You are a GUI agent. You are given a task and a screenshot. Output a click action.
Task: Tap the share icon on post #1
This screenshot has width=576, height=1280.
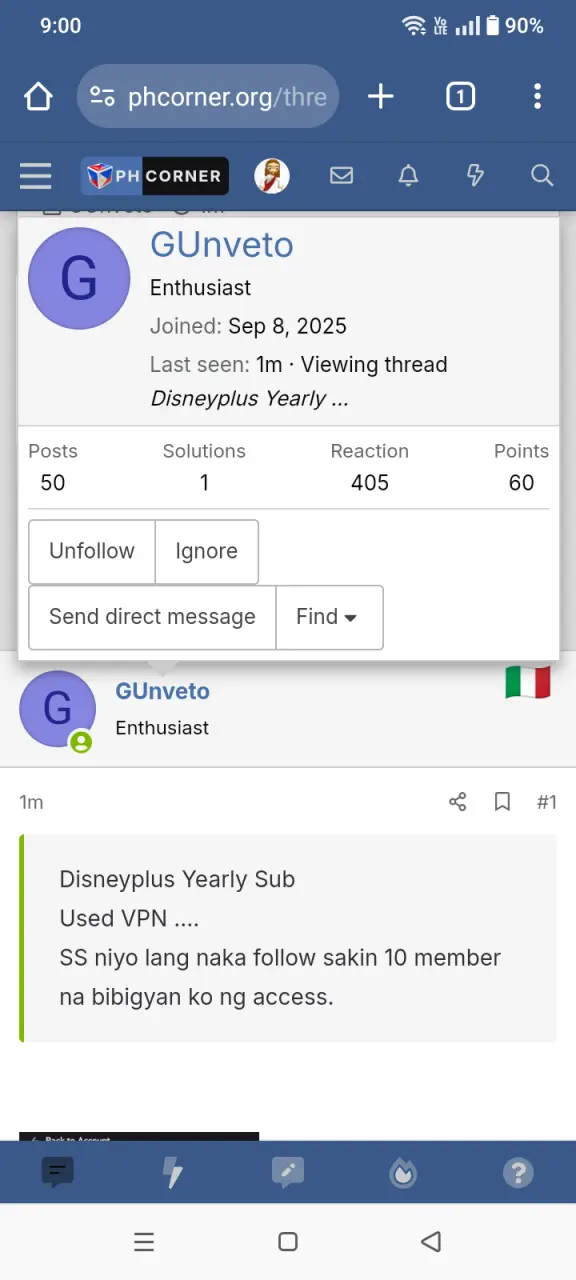coord(458,802)
